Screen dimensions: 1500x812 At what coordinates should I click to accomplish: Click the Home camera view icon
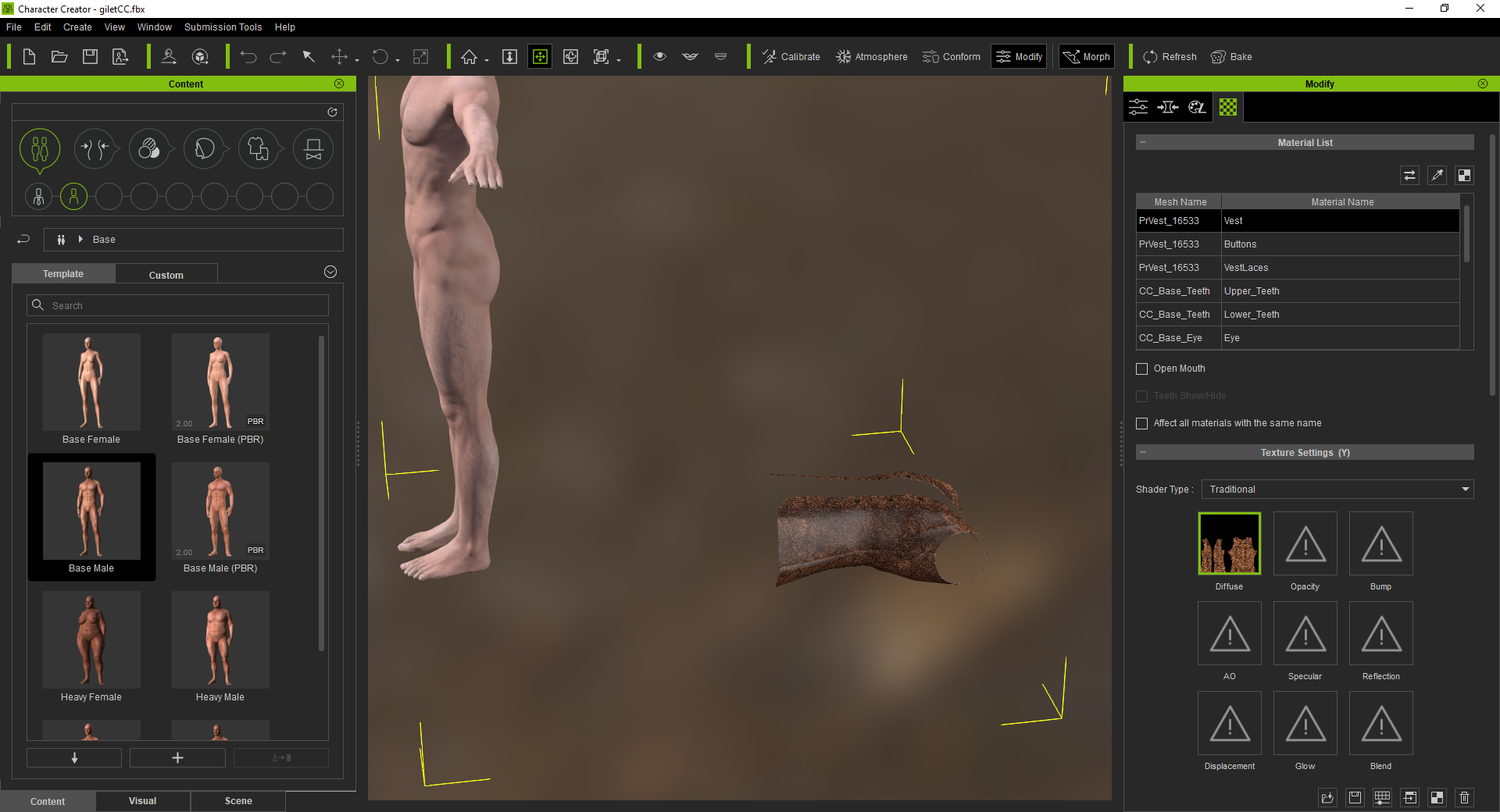pos(469,57)
